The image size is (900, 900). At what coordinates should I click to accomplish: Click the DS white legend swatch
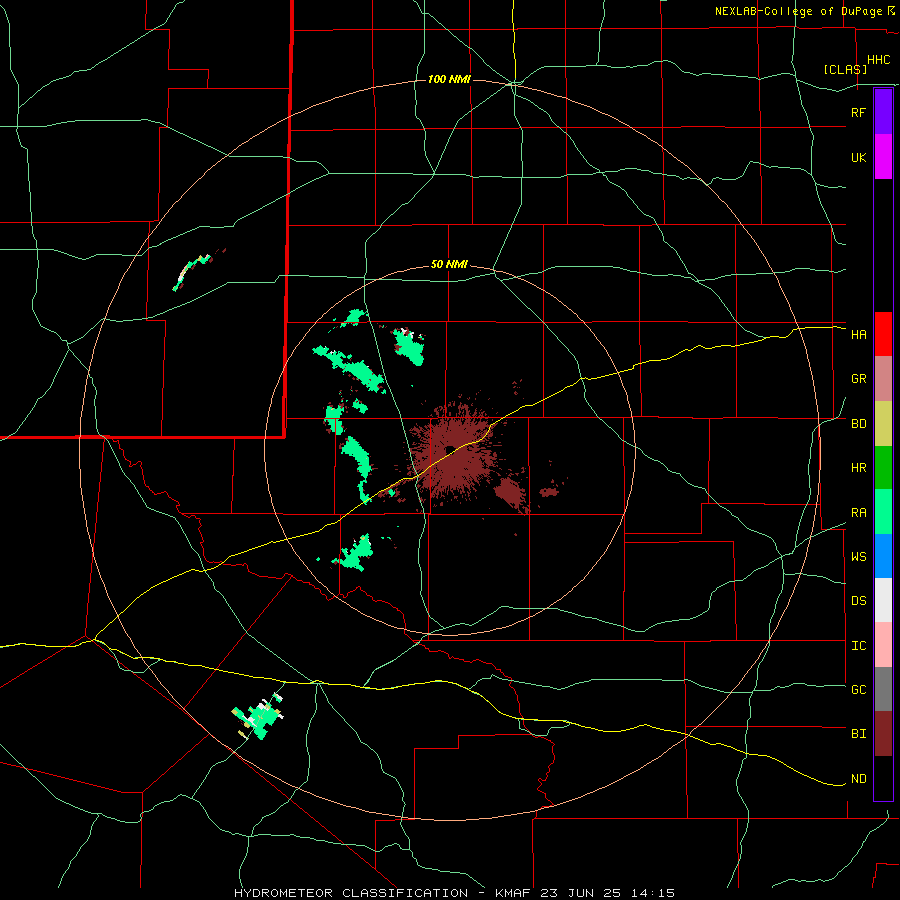point(883,600)
